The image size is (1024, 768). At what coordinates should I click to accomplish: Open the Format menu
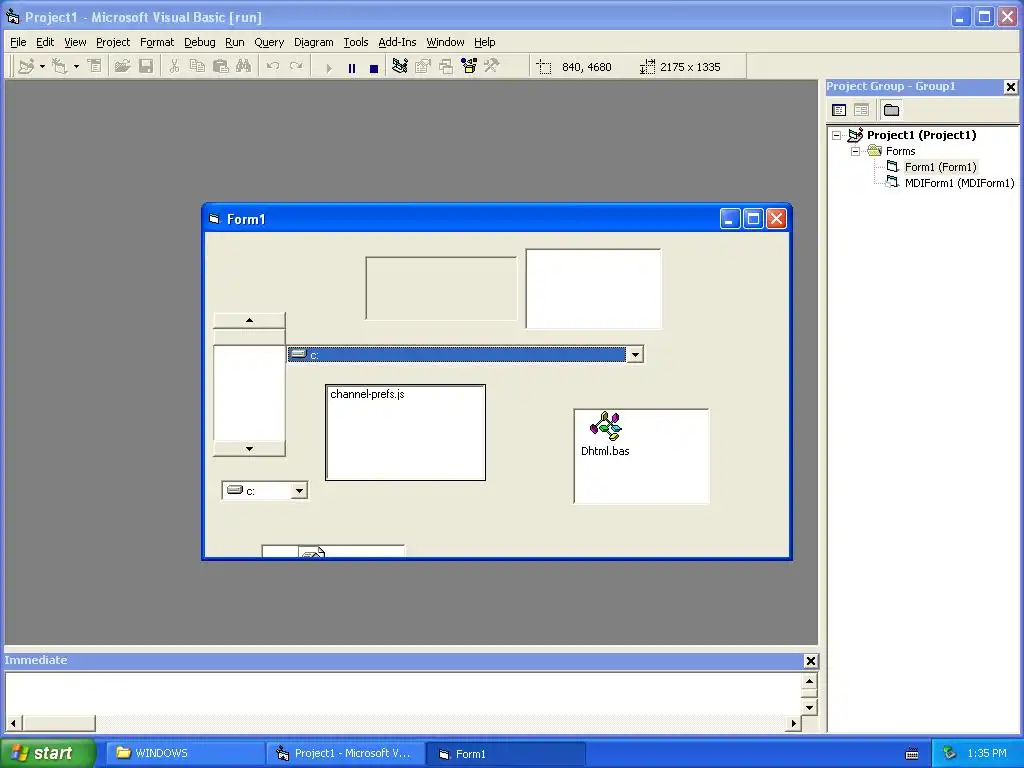157,42
